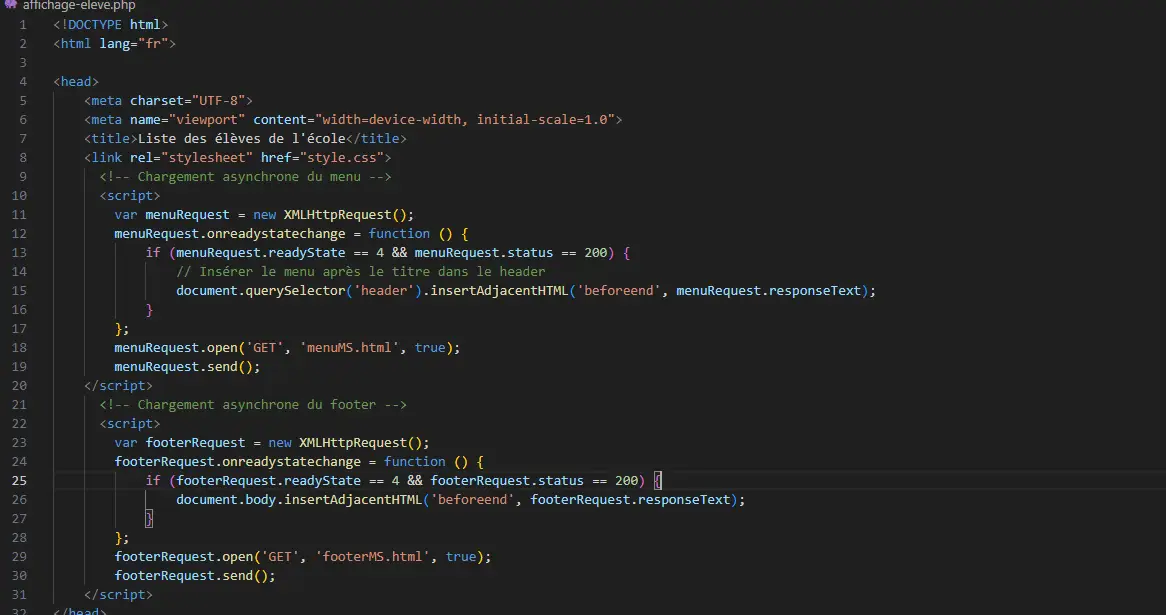
Task: Select the affichage-eleve.php tab
Action: [x=78, y=5]
